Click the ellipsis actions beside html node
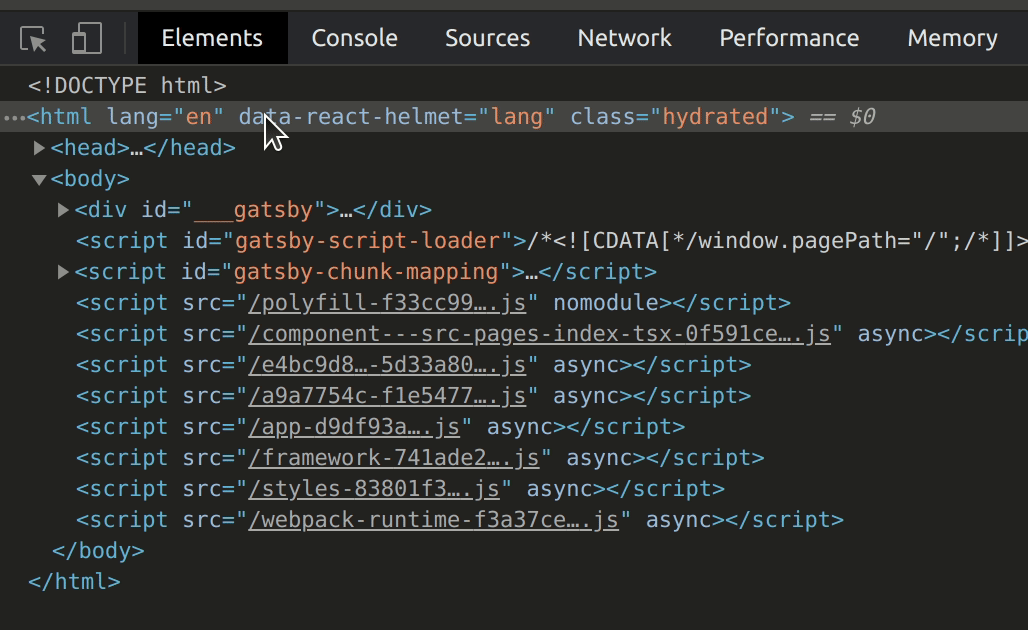This screenshot has height=630, width=1028. (14, 118)
